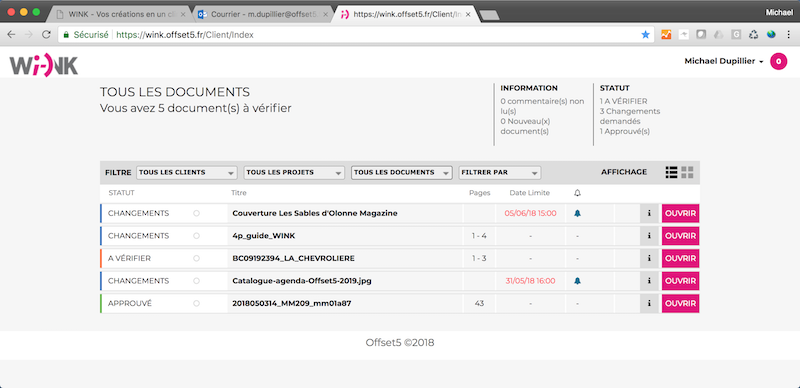Click the pink user avatar circle

pos(779,61)
